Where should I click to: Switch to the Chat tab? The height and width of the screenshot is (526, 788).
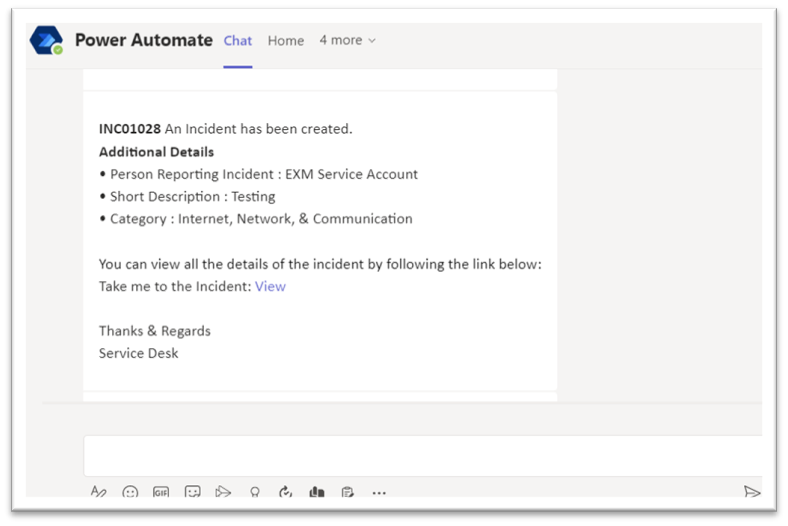point(238,41)
